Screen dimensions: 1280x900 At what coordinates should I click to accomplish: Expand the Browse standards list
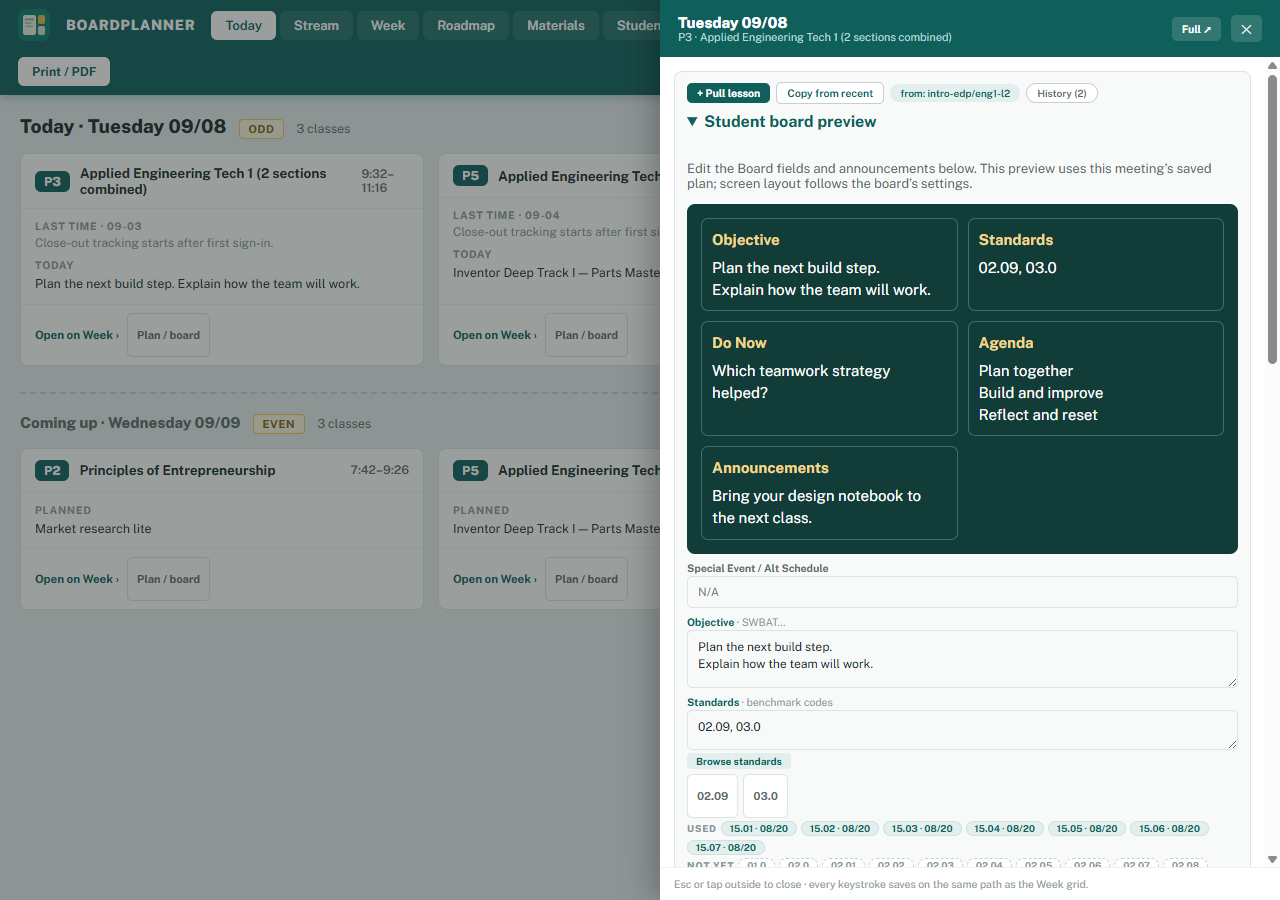(x=739, y=762)
